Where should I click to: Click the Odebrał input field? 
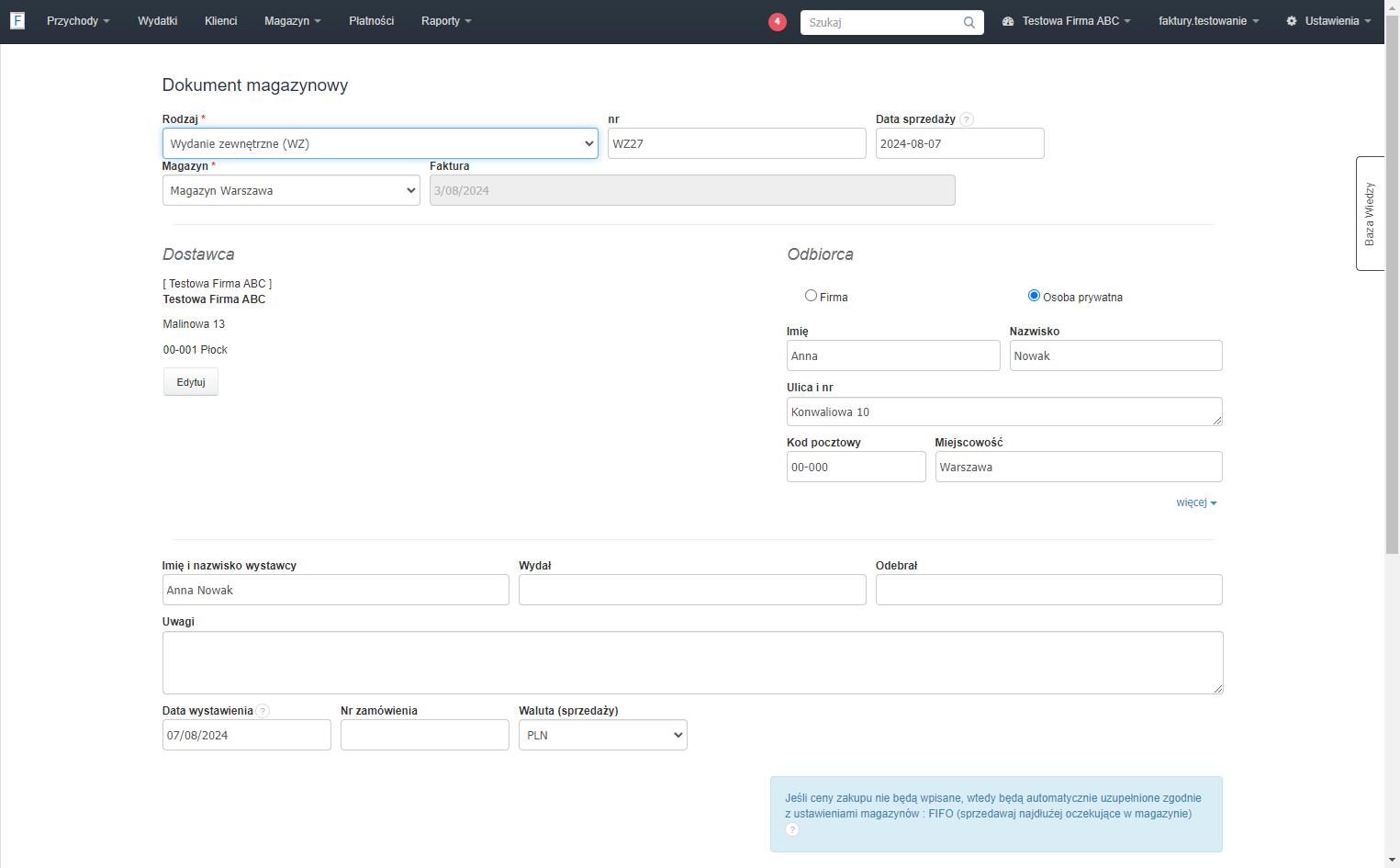pos(1048,590)
